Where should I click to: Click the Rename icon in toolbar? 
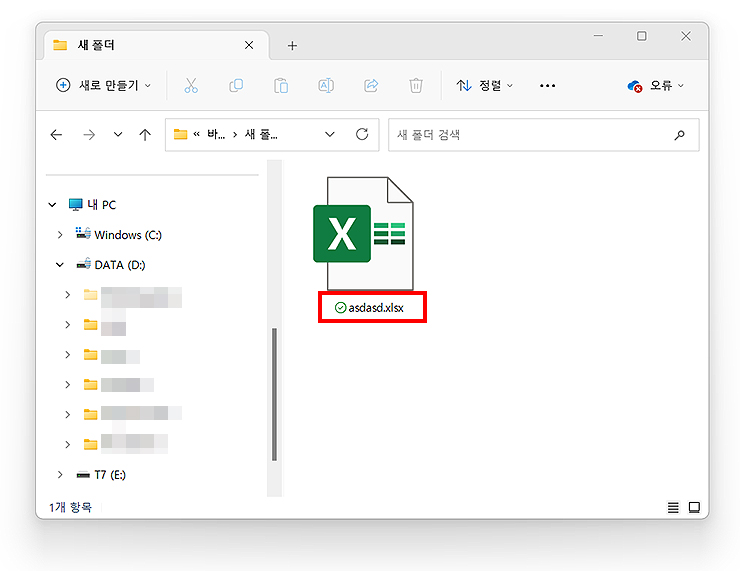pos(326,85)
